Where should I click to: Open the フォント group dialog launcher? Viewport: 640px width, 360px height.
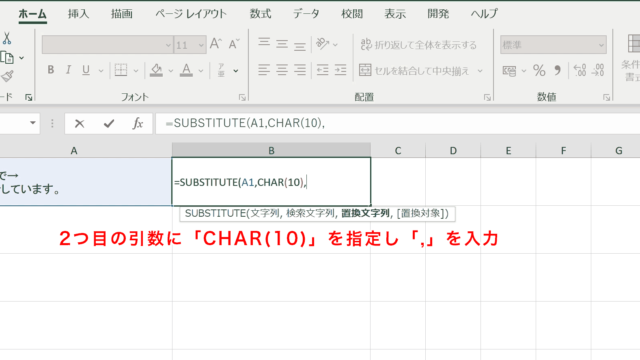pos(242,97)
